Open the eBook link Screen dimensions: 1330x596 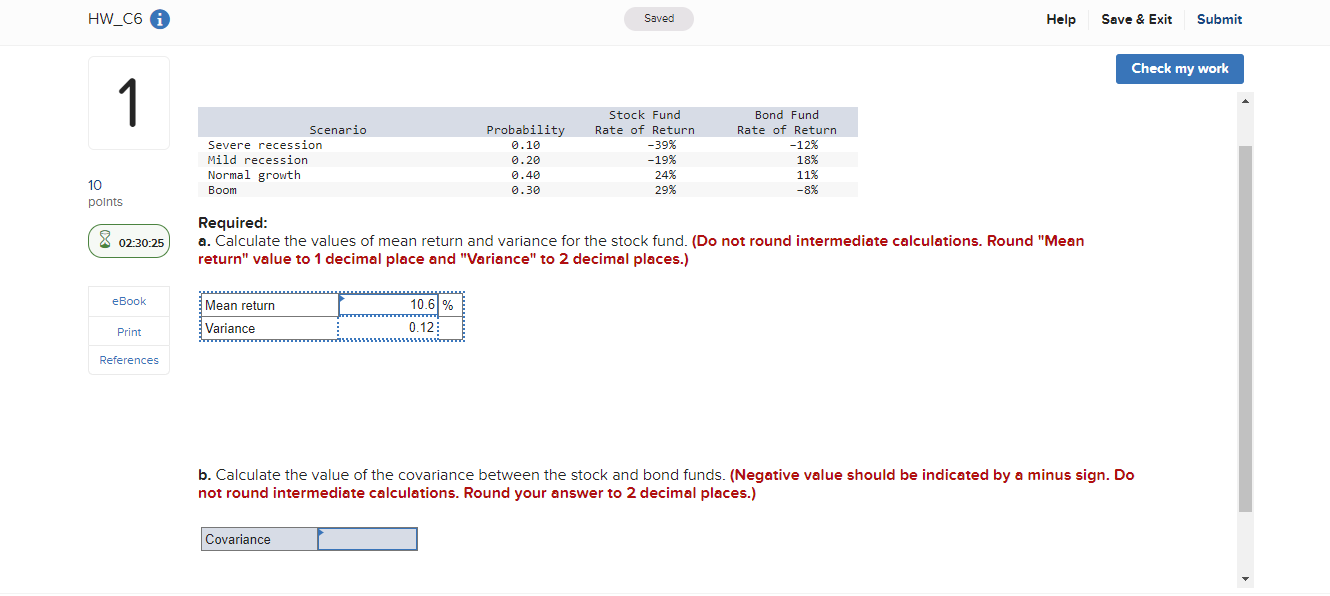128,300
